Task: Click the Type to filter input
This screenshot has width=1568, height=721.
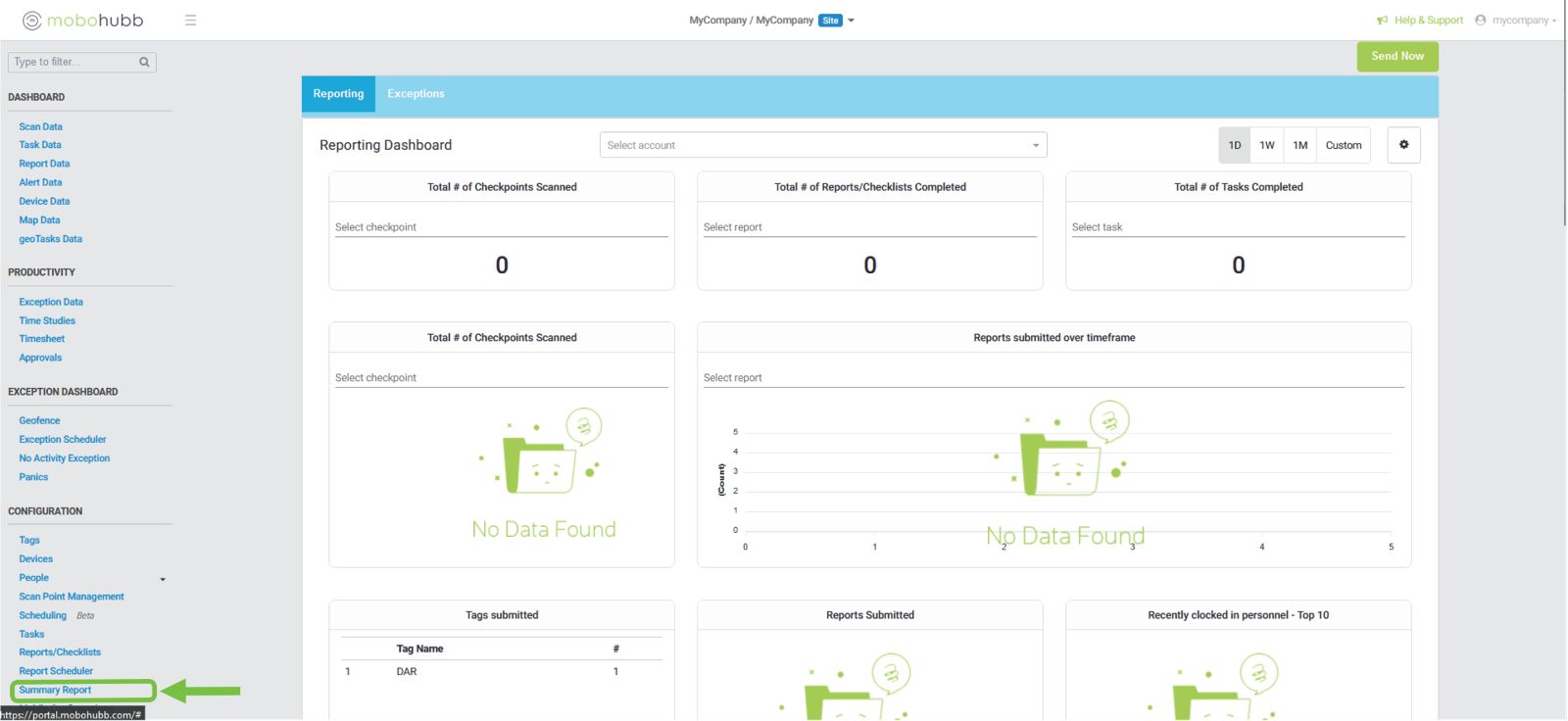Action: pyautogui.click(x=73, y=63)
